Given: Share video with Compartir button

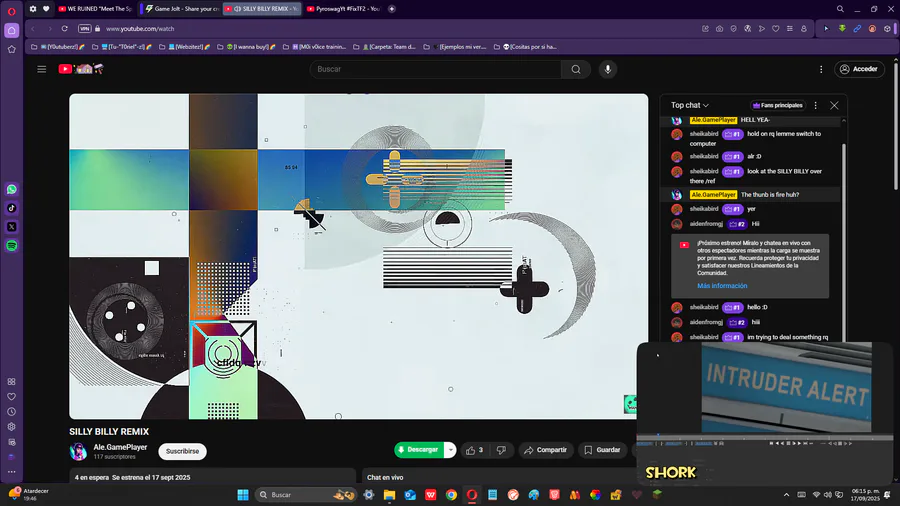Looking at the screenshot, I should (546, 450).
